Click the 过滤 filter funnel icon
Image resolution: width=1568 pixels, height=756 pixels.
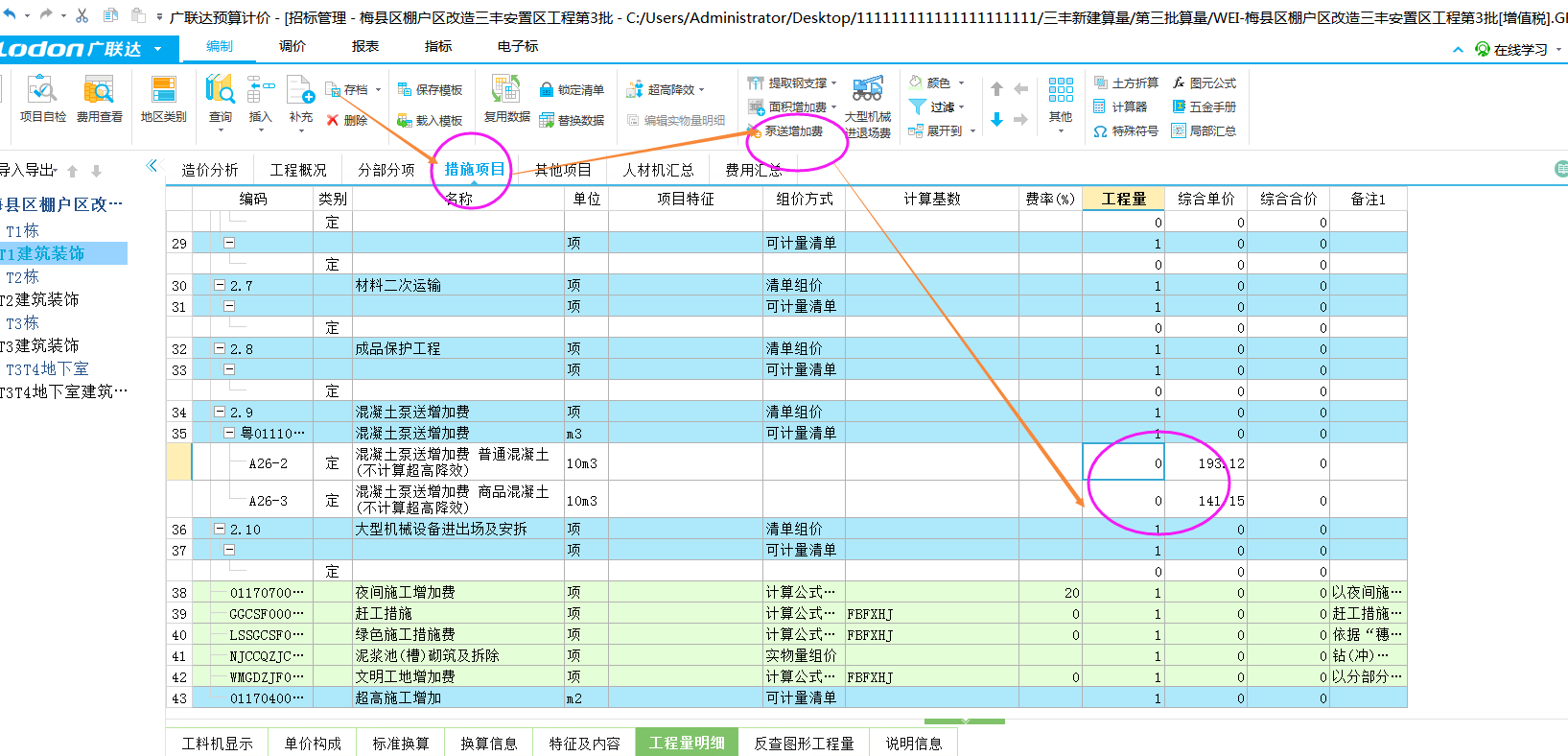tap(918, 106)
